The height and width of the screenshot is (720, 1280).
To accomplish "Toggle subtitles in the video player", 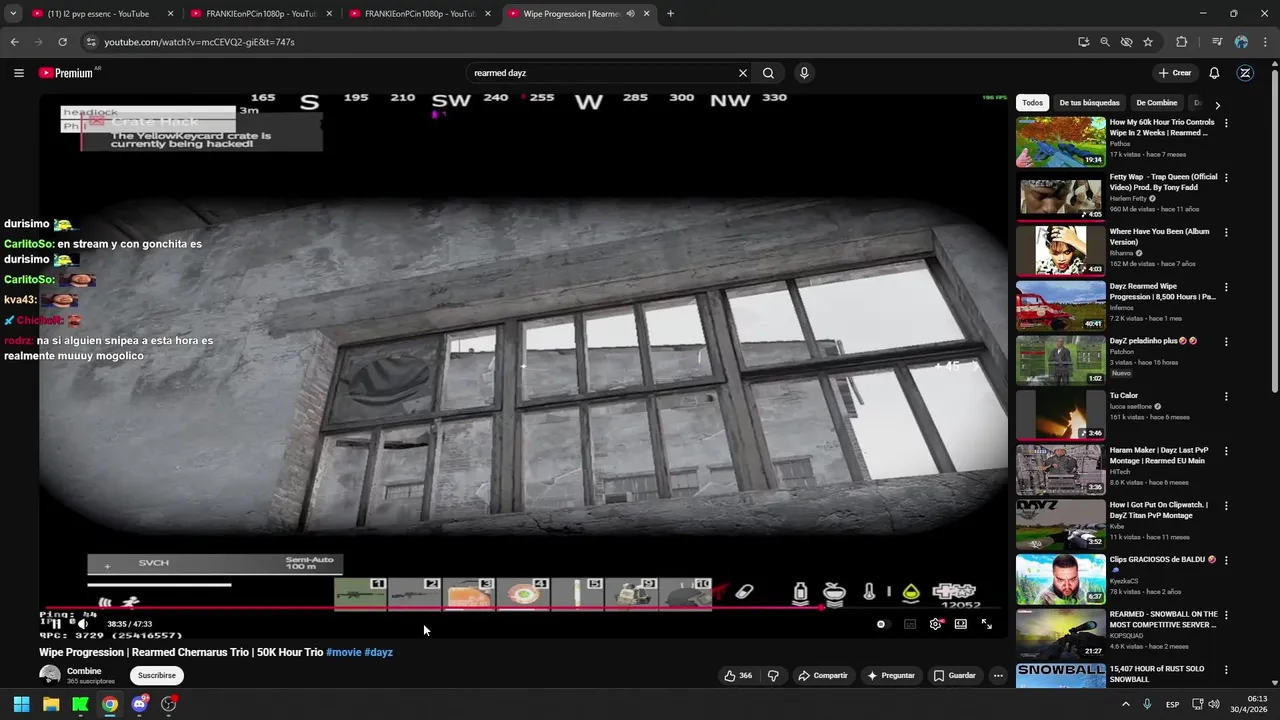I will (910, 624).
